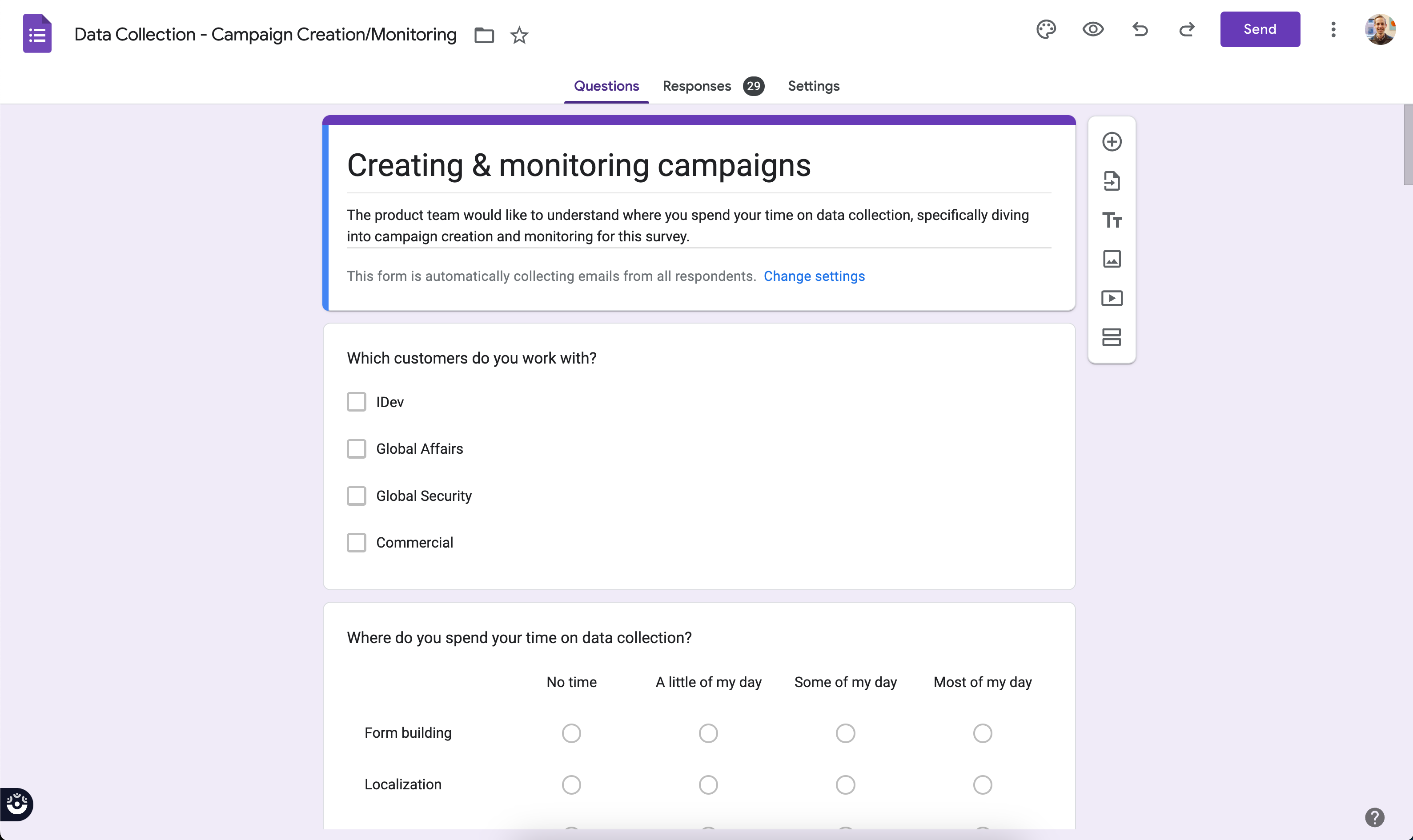Open the Settings tab
The image size is (1413, 840).
pos(813,86)
